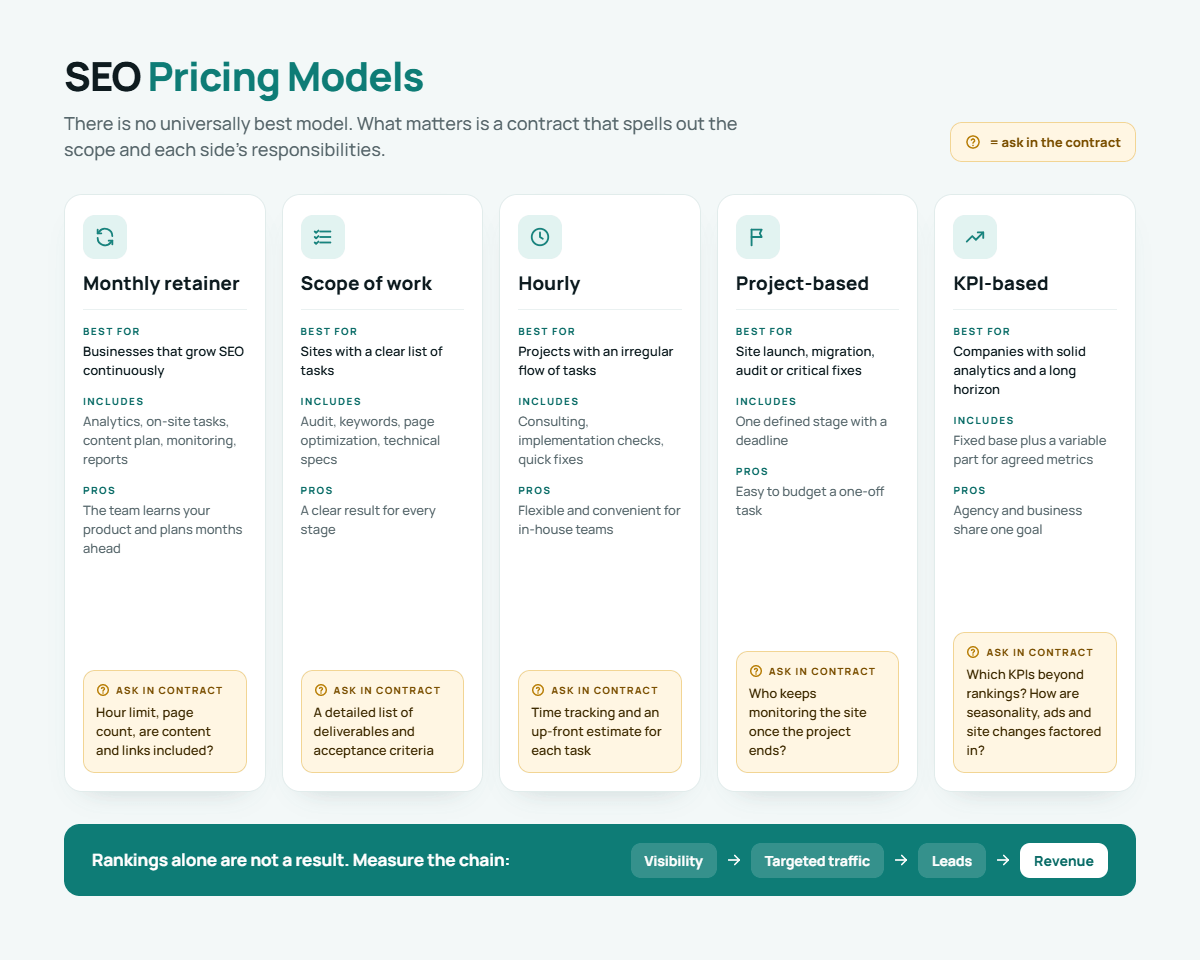Click the Scope of work card title
1200x960 pixels.
coord(366,283)
